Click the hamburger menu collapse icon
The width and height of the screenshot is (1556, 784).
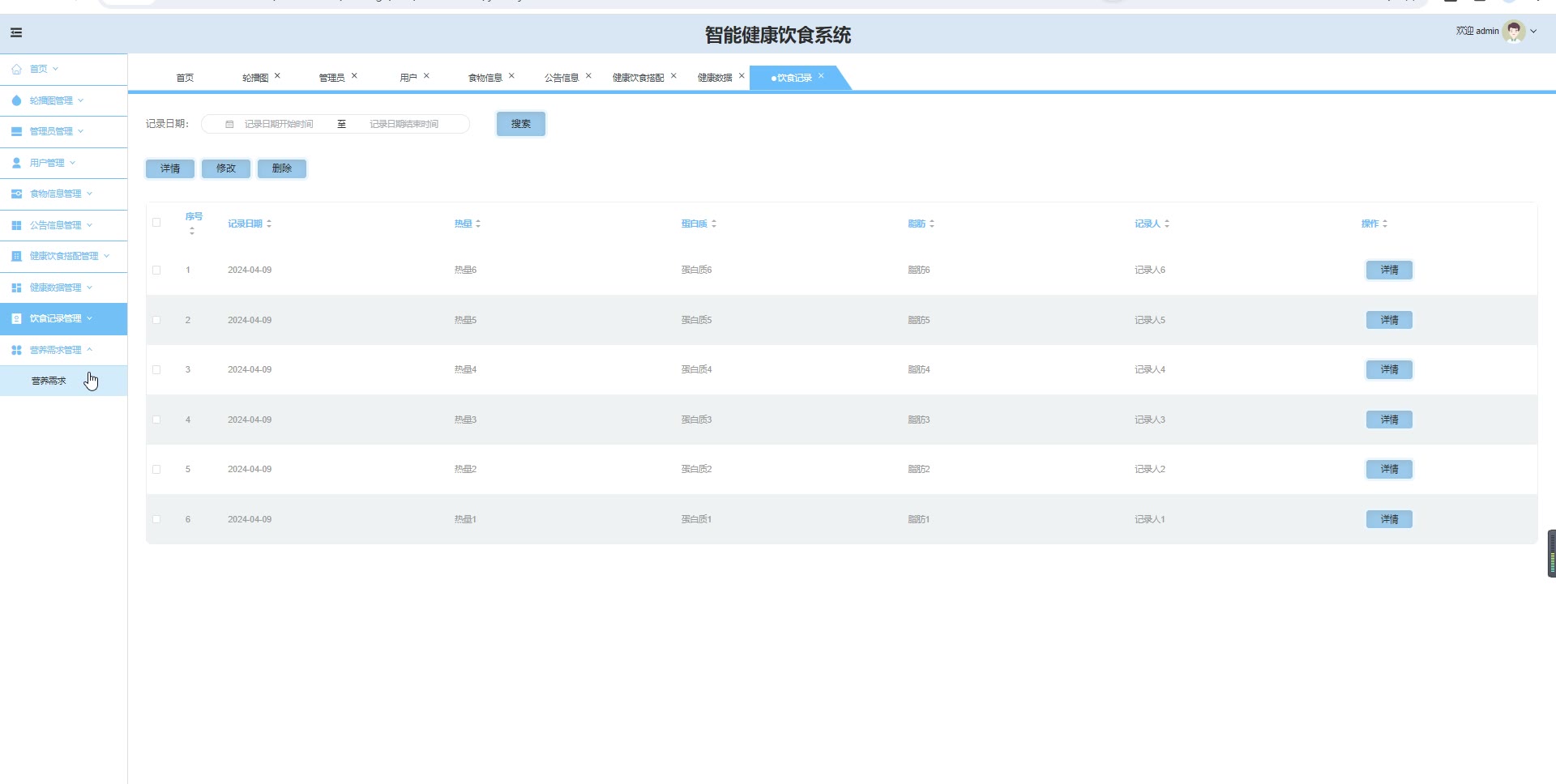click(x=16, y=32)
